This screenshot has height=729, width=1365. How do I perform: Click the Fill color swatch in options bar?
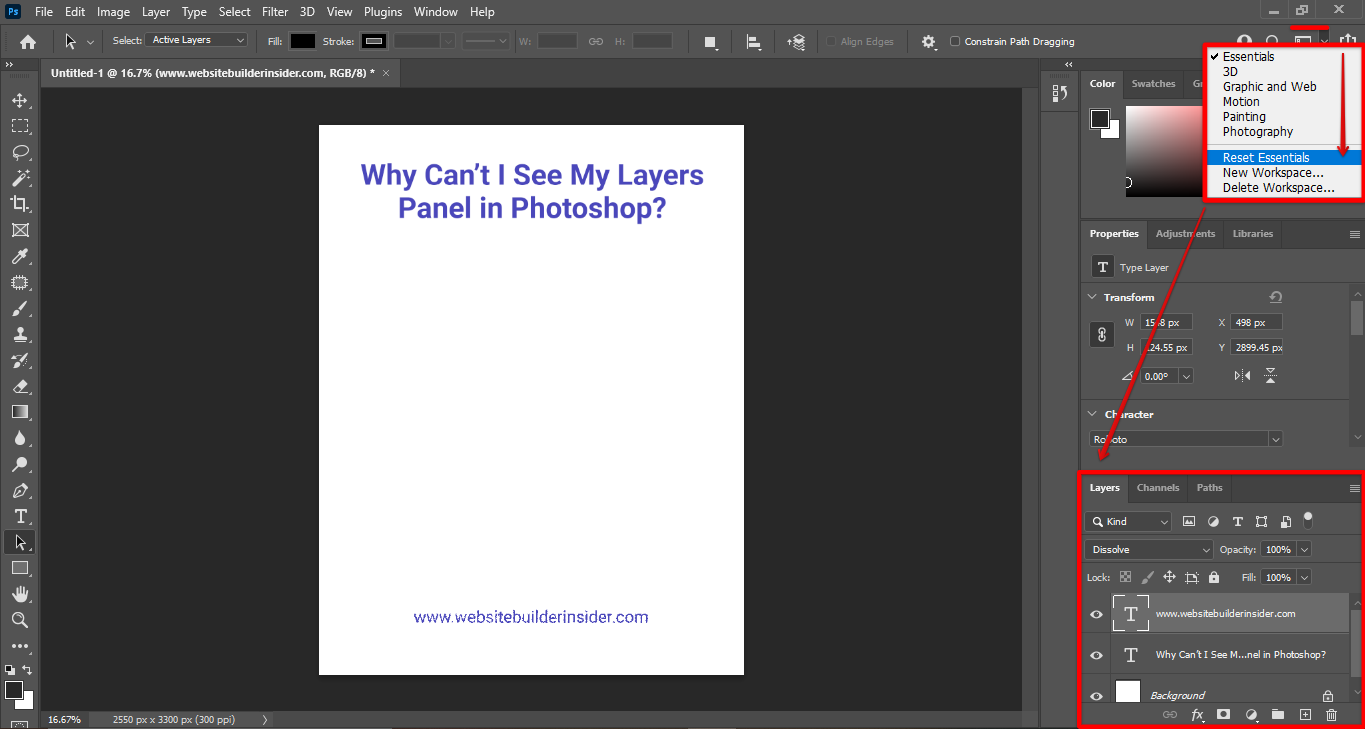click(303, 42)
